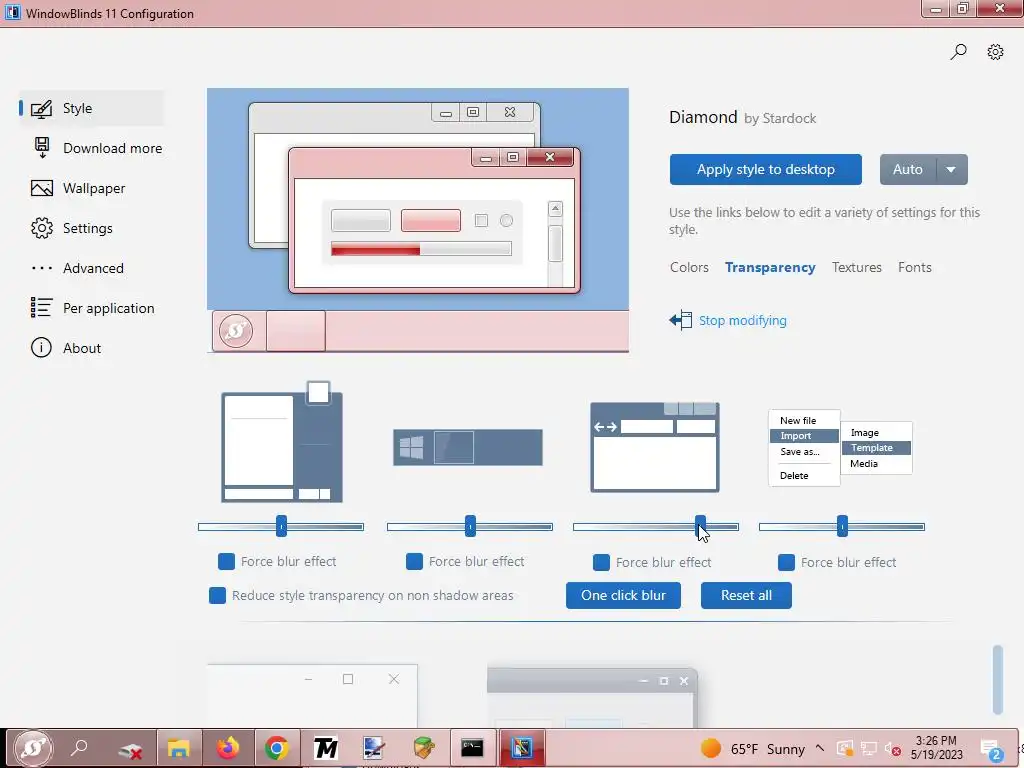Open the Start button on taskbar
Screen dimensions: 1024x768
pos(32,748)
